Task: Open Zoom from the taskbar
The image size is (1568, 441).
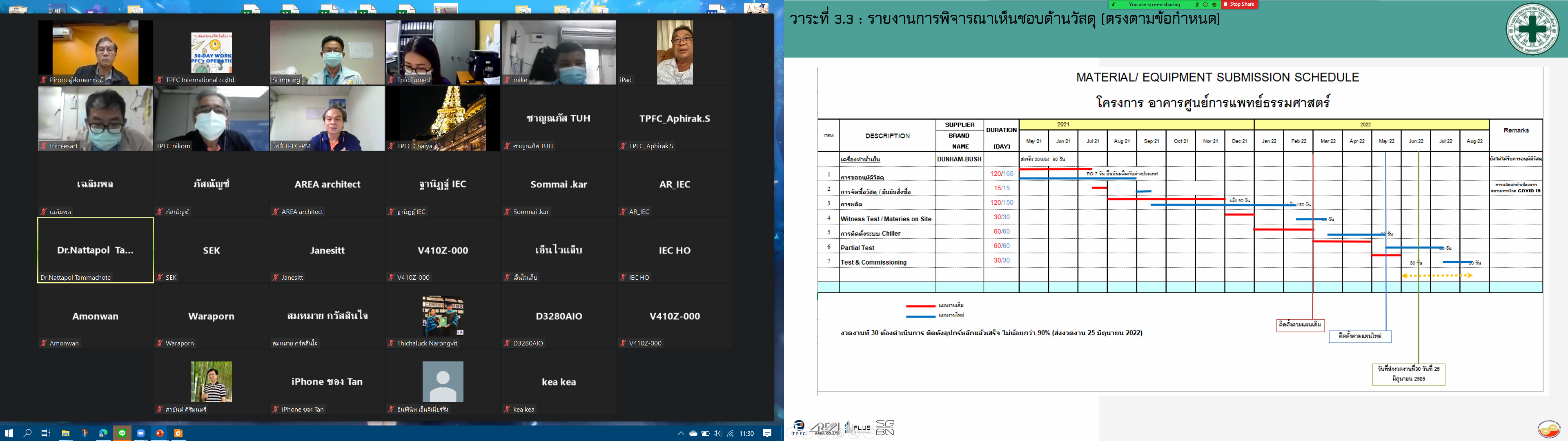Action: 140,433
